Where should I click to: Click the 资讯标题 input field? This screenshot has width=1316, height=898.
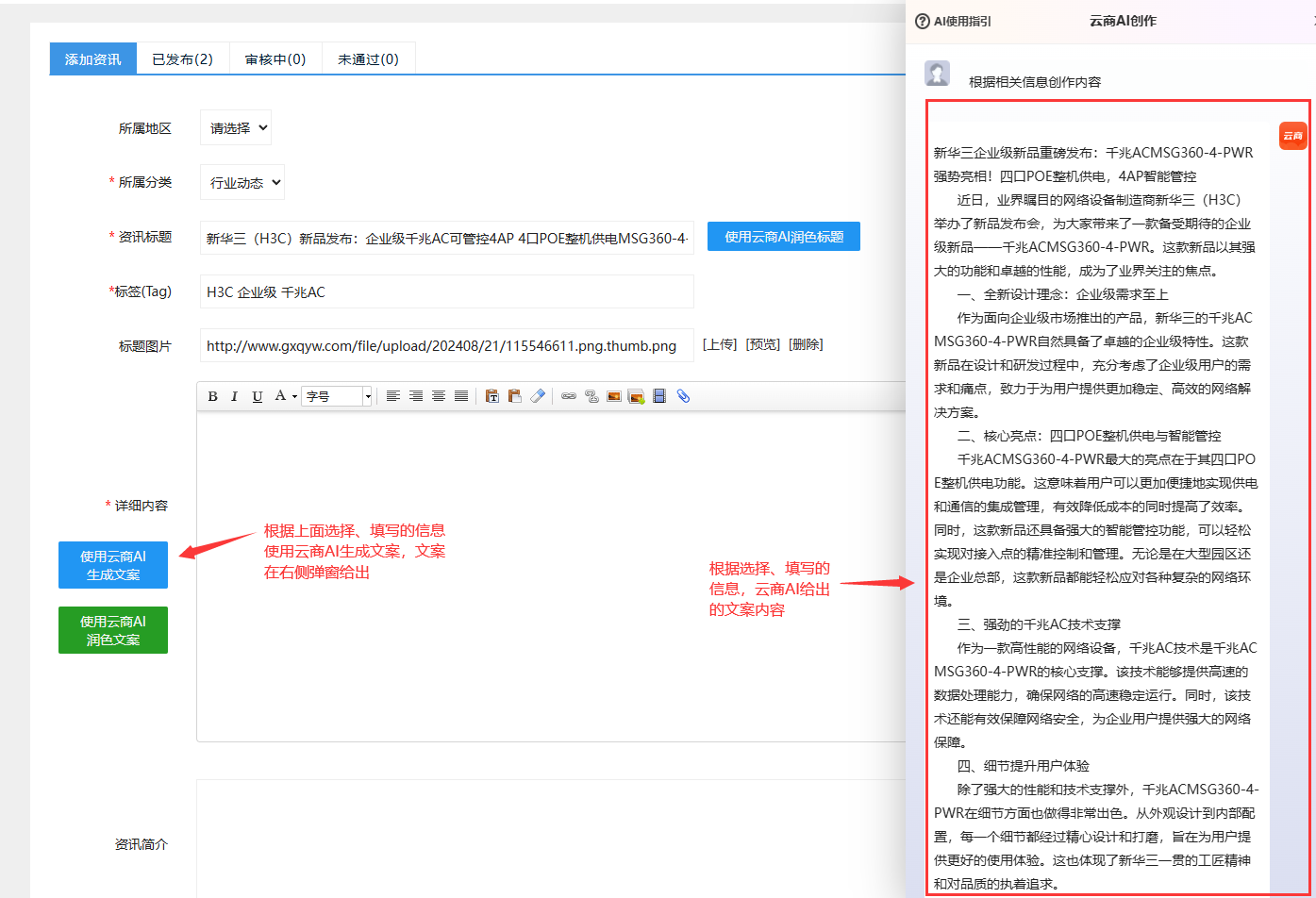pos(447,238)
